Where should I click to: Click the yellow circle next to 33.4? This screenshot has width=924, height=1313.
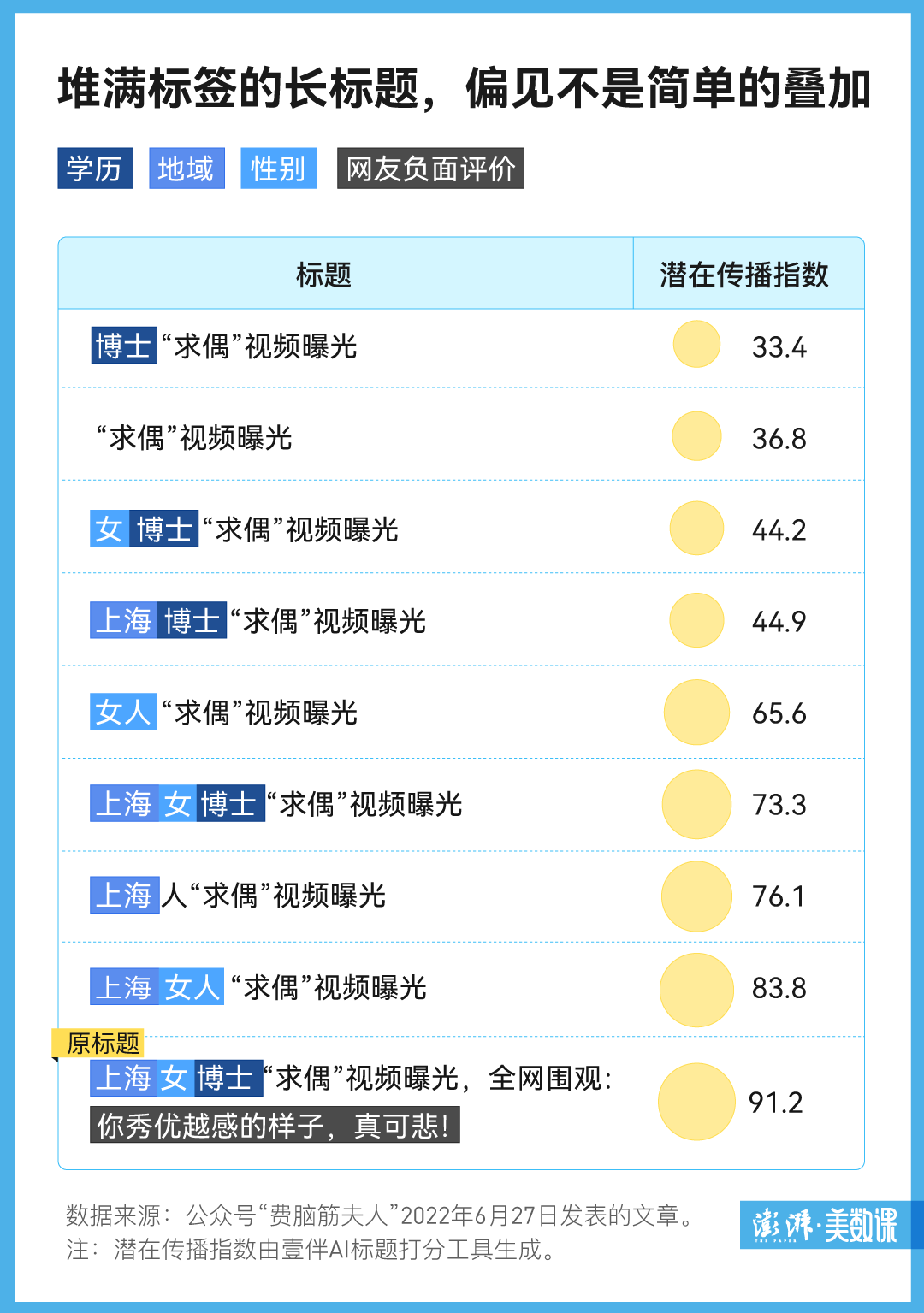696,344
